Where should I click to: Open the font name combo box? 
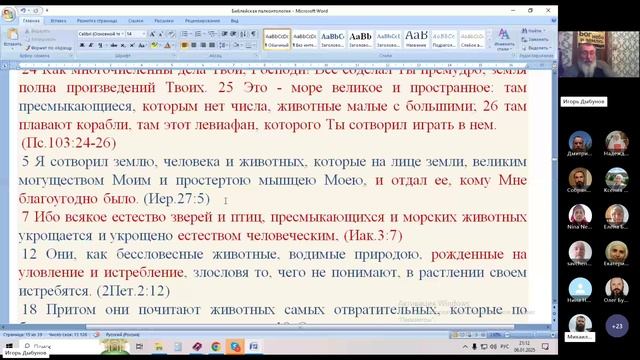(100, 34)
